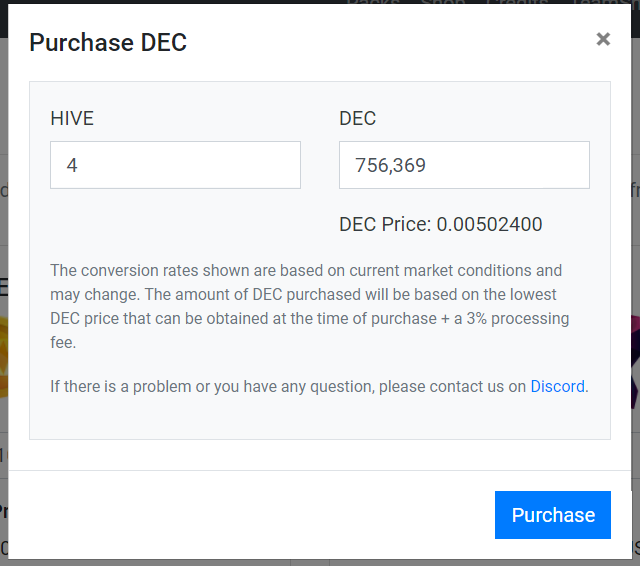Select the DEC Price value text
Screen dimensions: 640x566
point(489,224)
